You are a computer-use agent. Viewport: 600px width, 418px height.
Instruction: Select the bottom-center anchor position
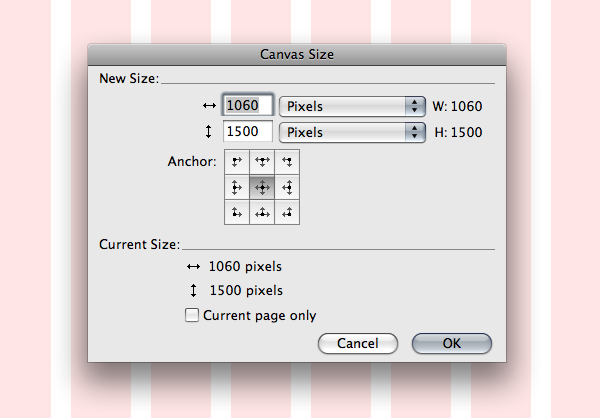(262, 212)
